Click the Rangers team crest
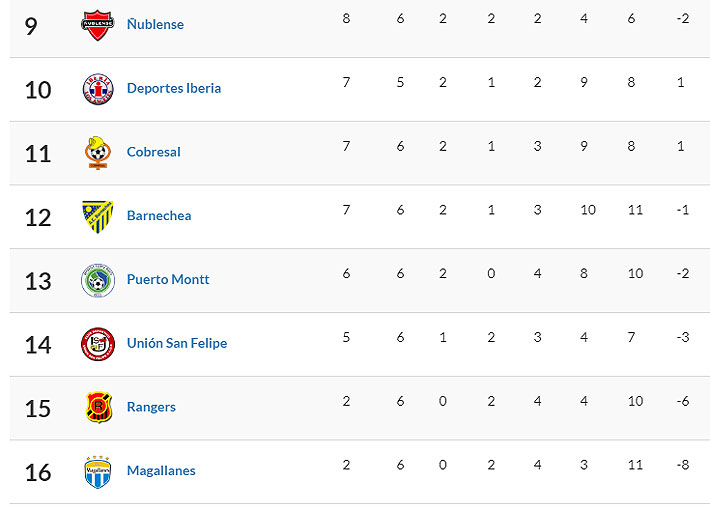Viewport: 710px width, 510px height. [97, 407]
